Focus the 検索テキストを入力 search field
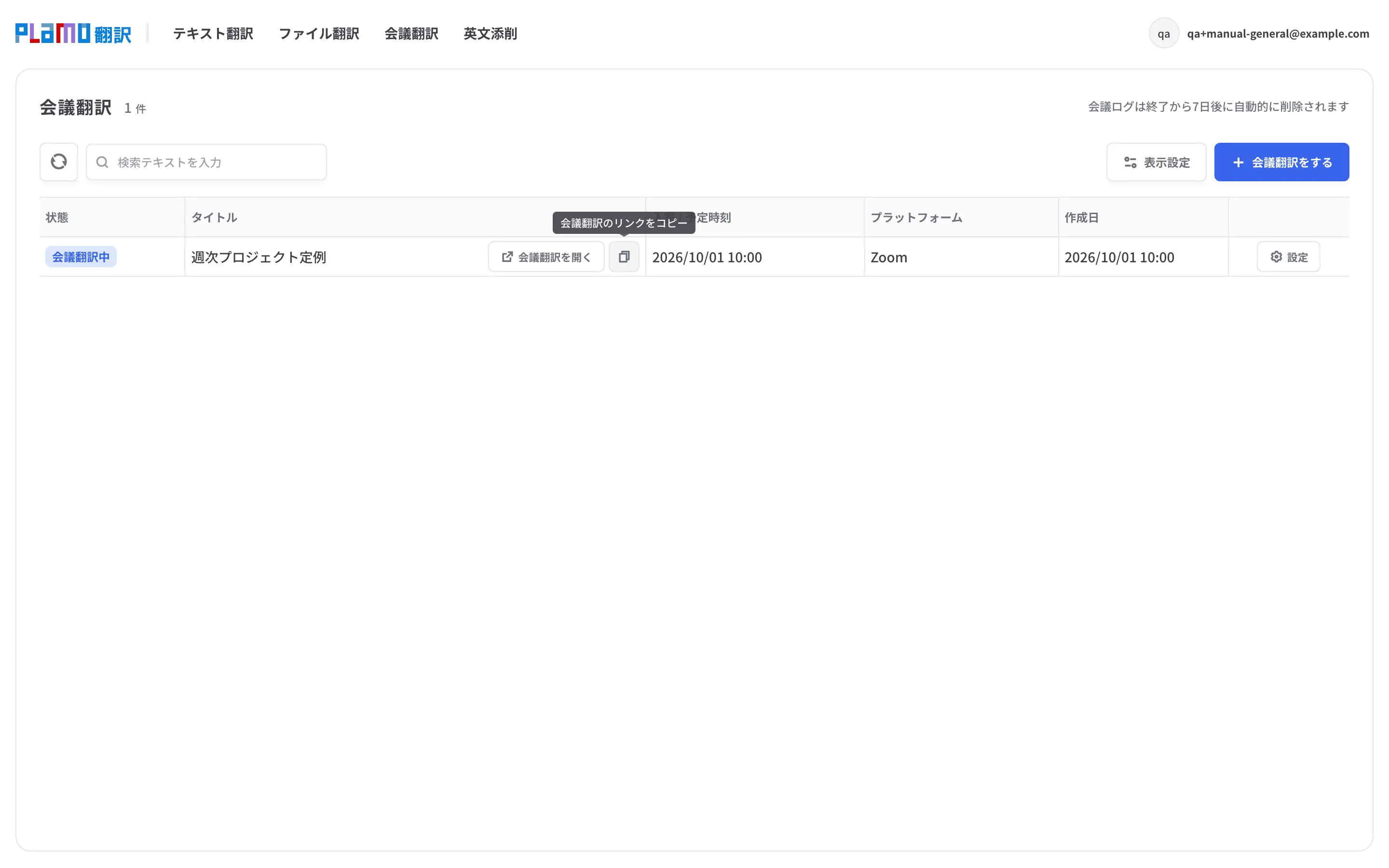Viewport: 1389px width, 868px height. click(206, 162)
